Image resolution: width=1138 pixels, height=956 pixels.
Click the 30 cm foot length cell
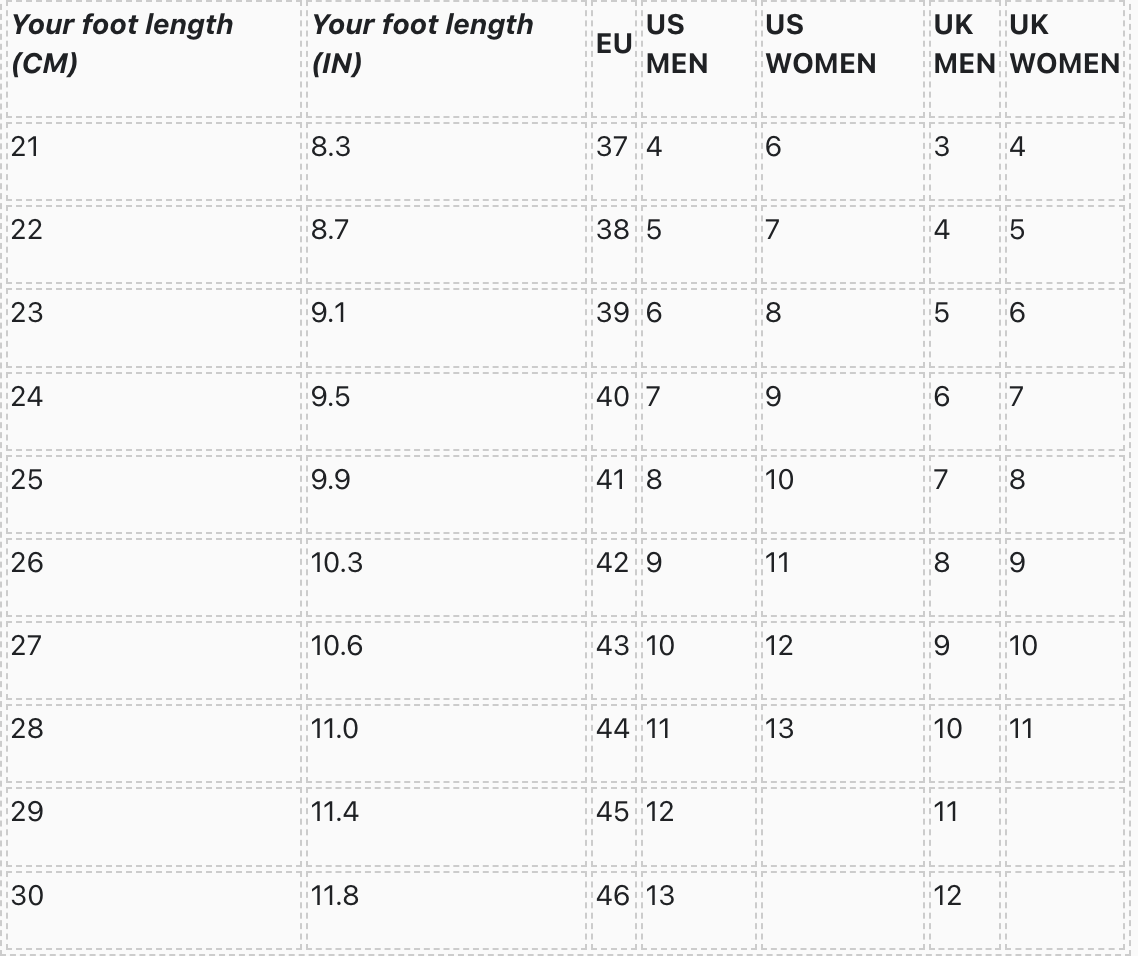pyautogui.click(x=27, y=895)
